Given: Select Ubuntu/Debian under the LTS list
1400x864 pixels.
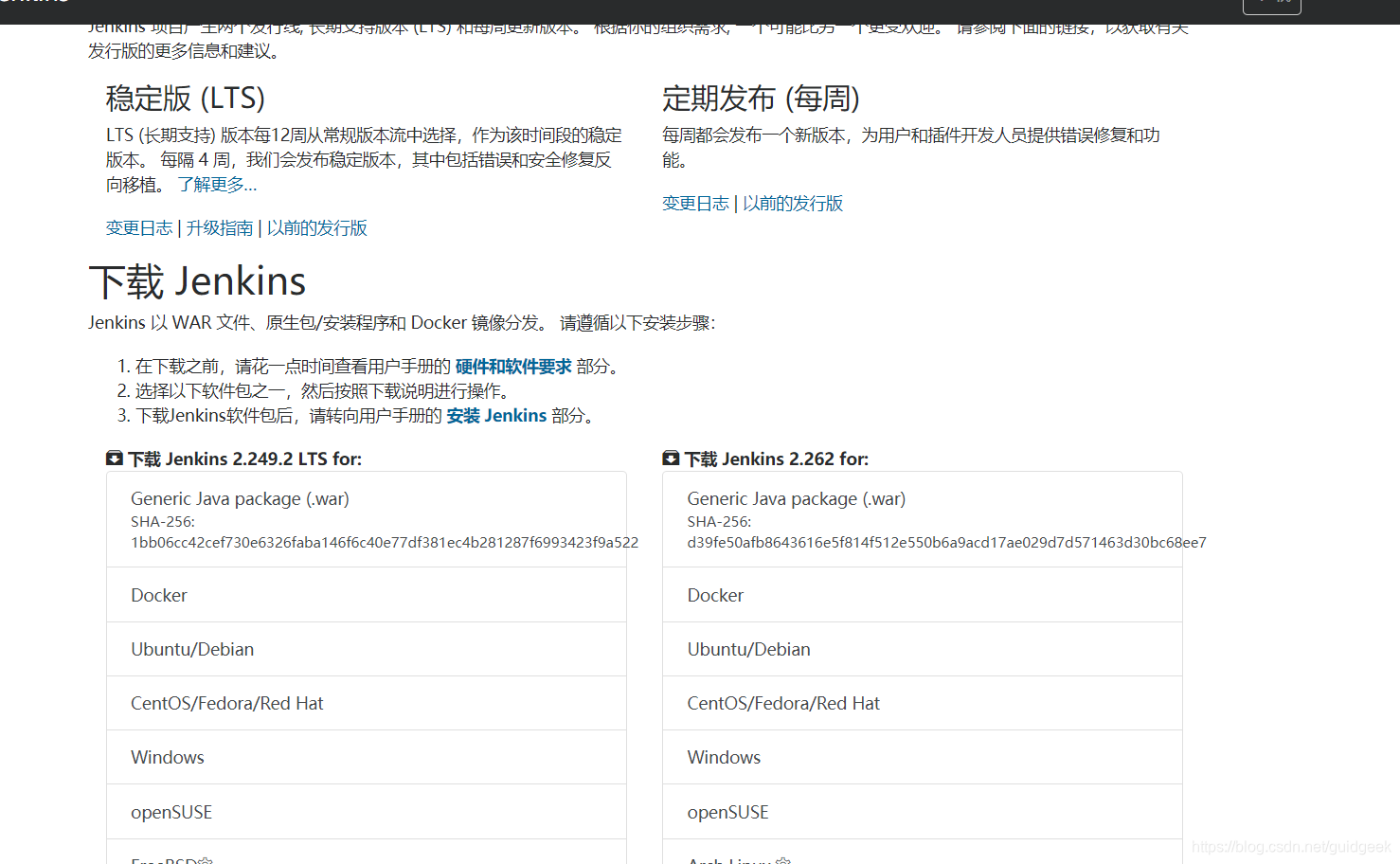Looking at the screenshot, I should coord(367,649).
